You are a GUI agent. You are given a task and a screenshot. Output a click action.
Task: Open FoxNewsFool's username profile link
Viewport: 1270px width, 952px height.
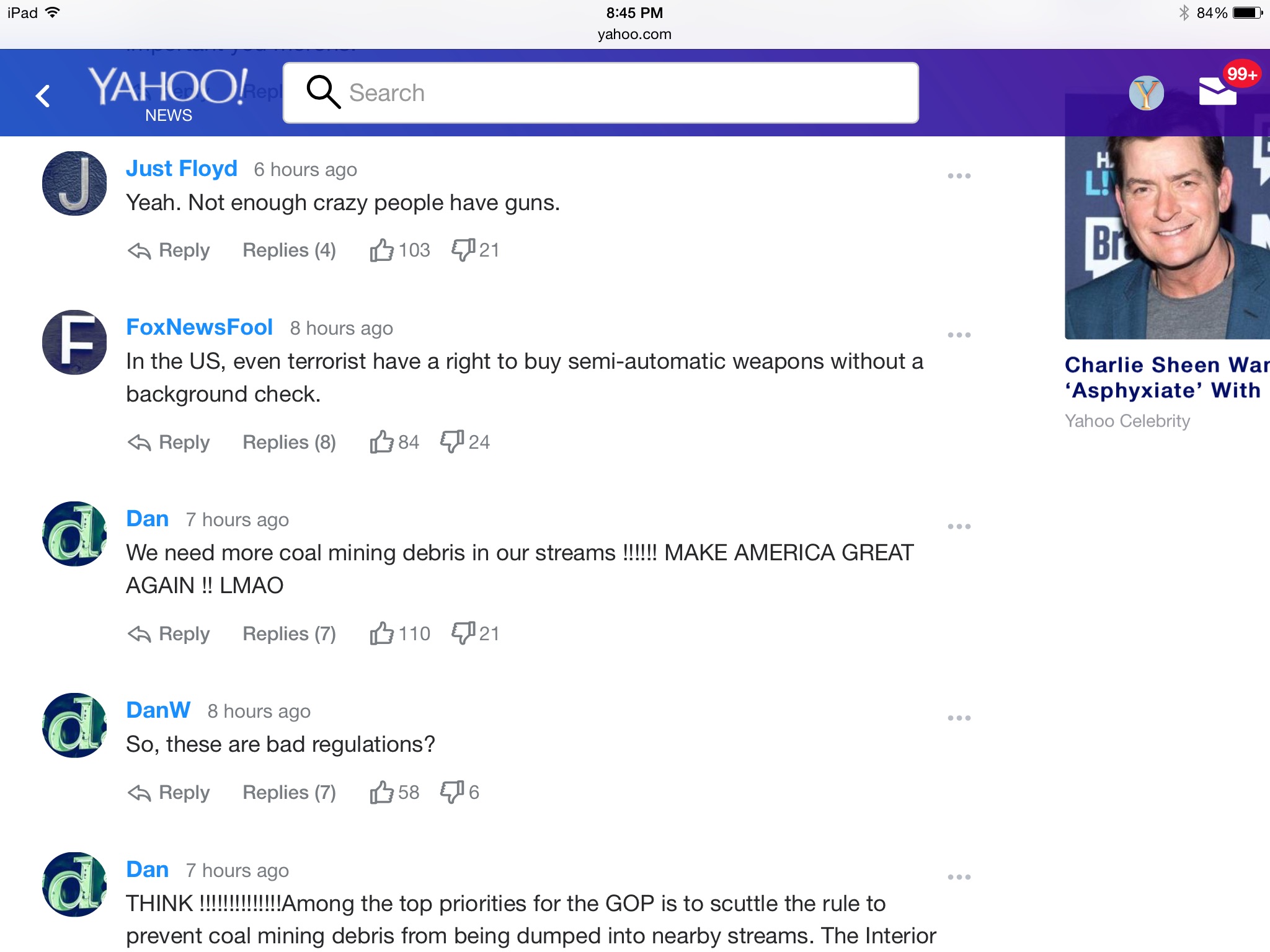(199, 327)
